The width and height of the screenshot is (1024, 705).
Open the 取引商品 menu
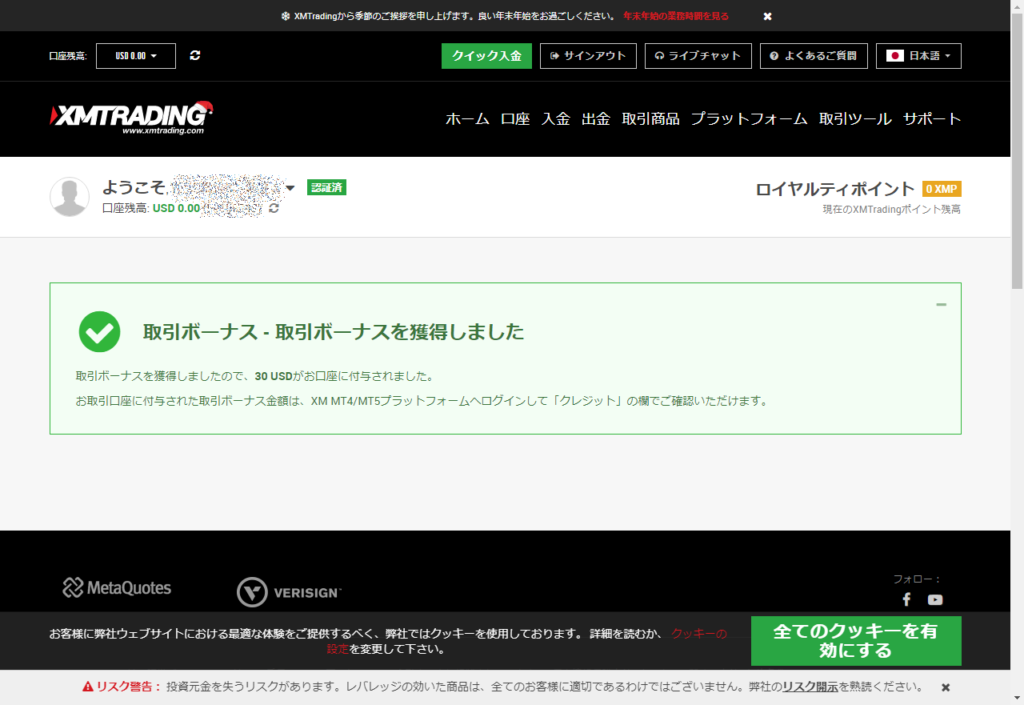(650, 119)
